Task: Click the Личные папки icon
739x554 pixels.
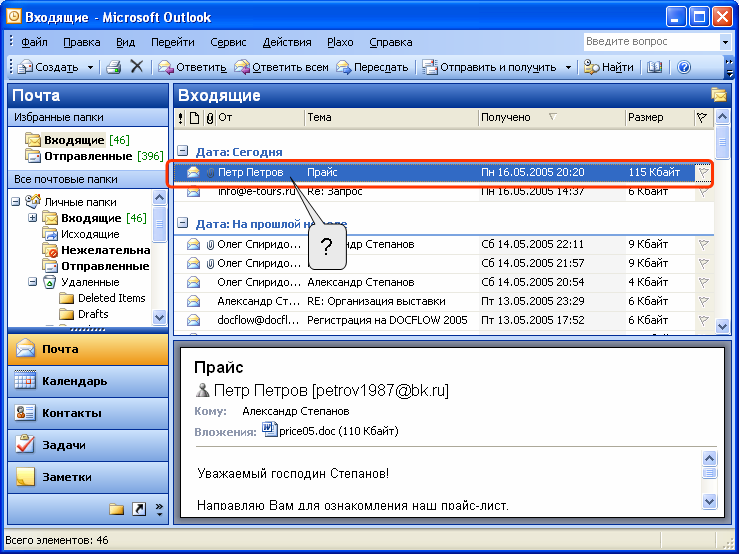Action: (33, 201)
